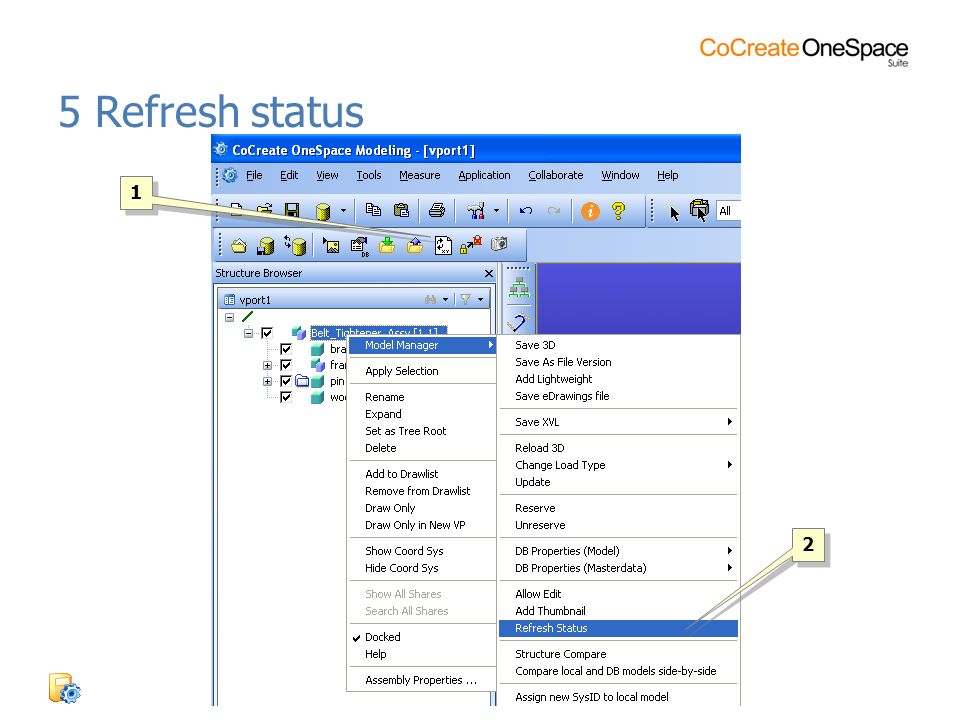The width and height of the screenshot is (960, 720).
Task: Expand the 'pin' node
Action: (267, 381)
